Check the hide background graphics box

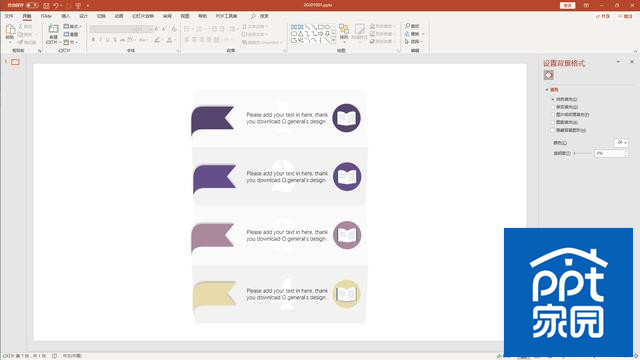(553, 130)
